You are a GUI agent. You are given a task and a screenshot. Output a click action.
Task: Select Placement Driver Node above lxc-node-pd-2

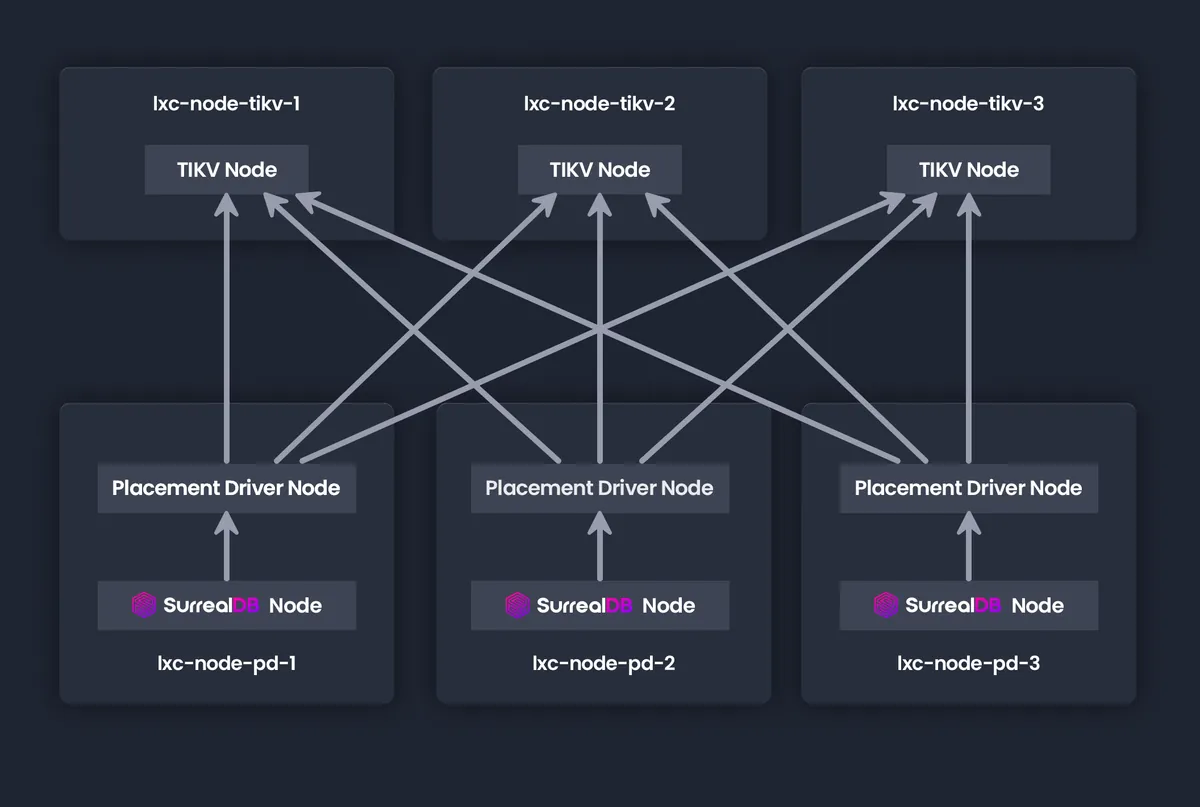coord(600,488)
